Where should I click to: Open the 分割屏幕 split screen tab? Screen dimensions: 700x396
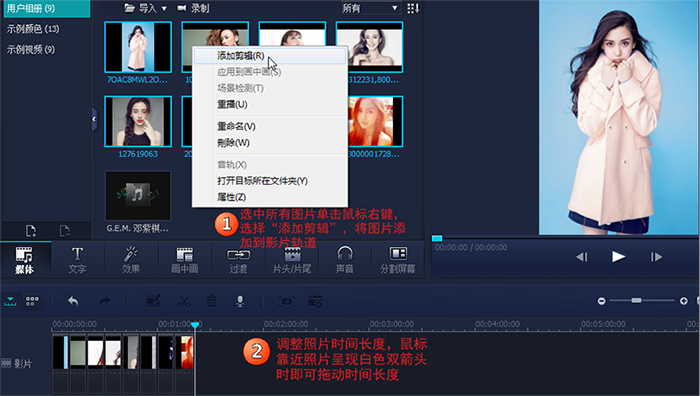398,260
